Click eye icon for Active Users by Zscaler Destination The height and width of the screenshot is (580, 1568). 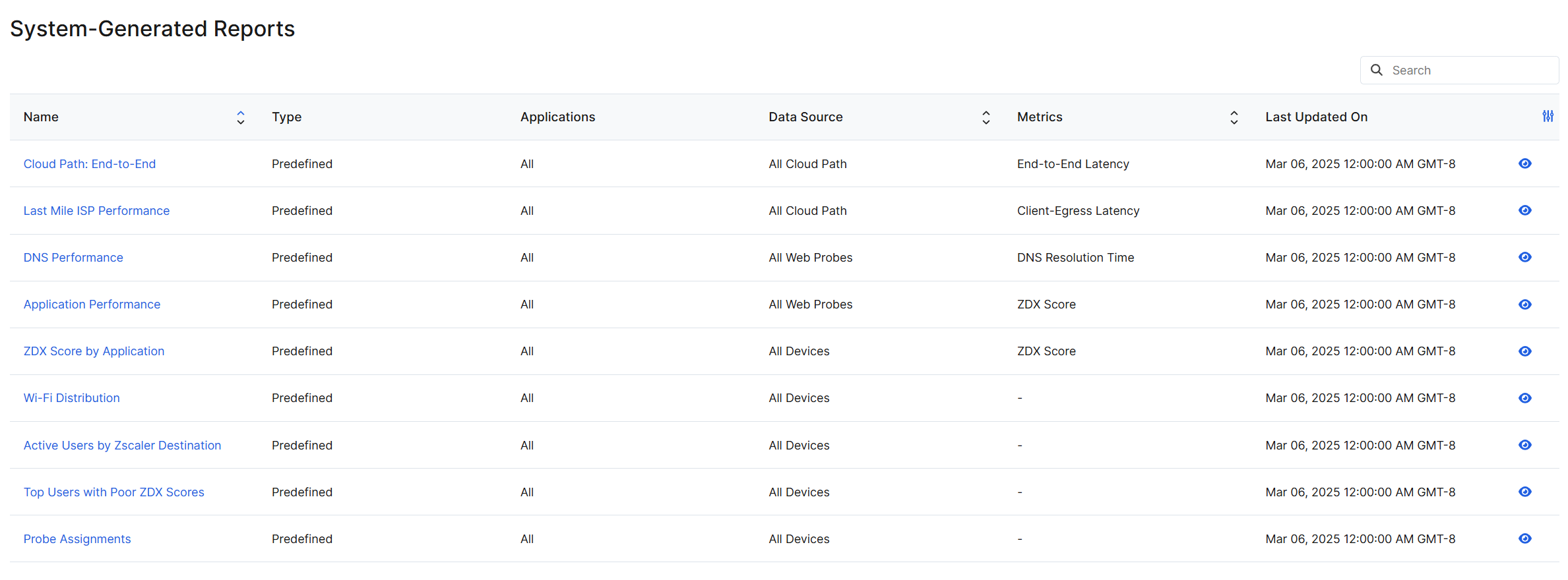click(x=1524, y=445)
